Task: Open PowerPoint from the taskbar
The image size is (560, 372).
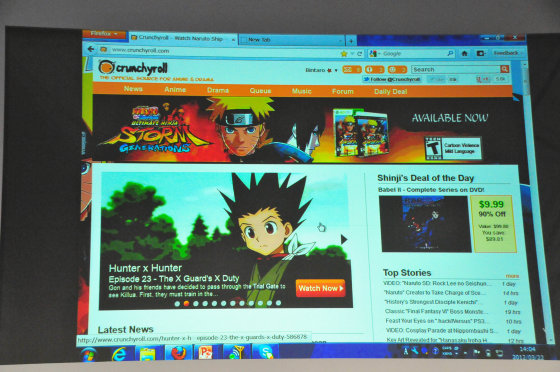Action: 206,353
